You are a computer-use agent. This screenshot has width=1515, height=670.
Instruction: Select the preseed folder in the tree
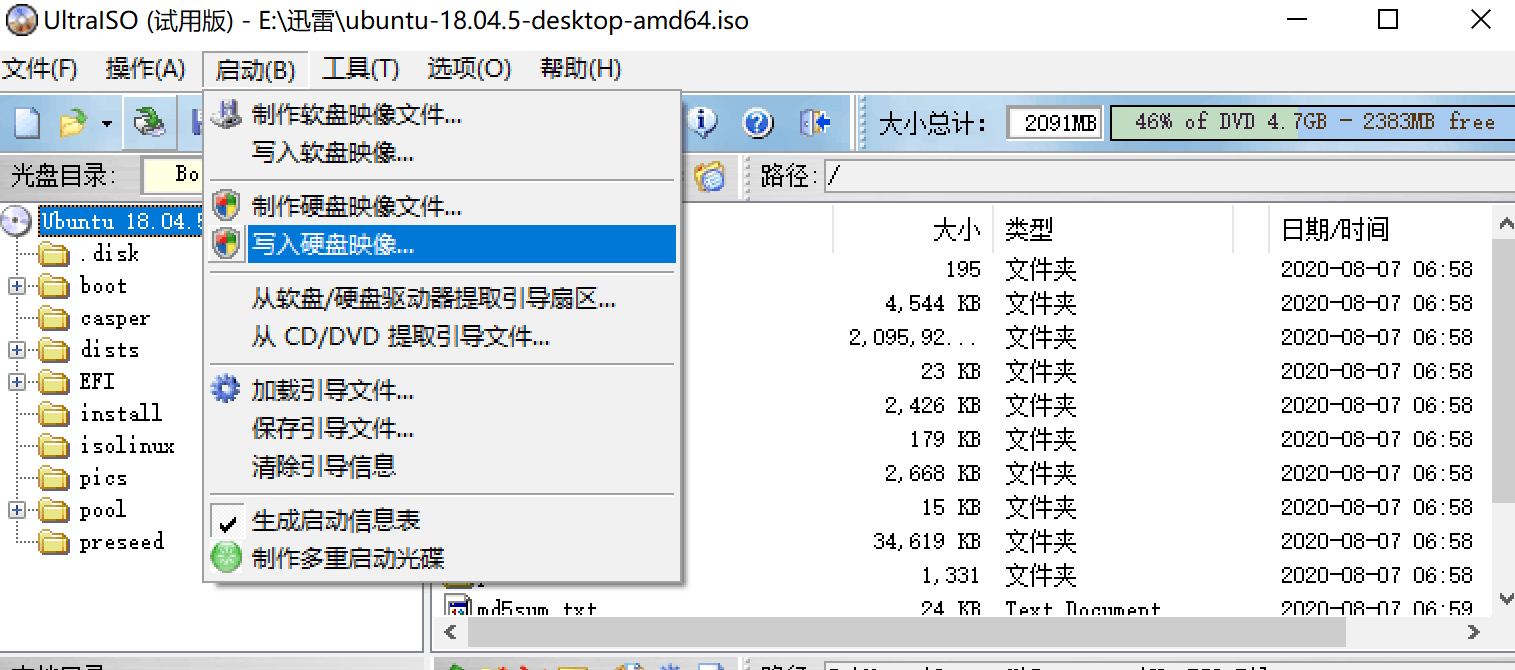click(121, 542)
